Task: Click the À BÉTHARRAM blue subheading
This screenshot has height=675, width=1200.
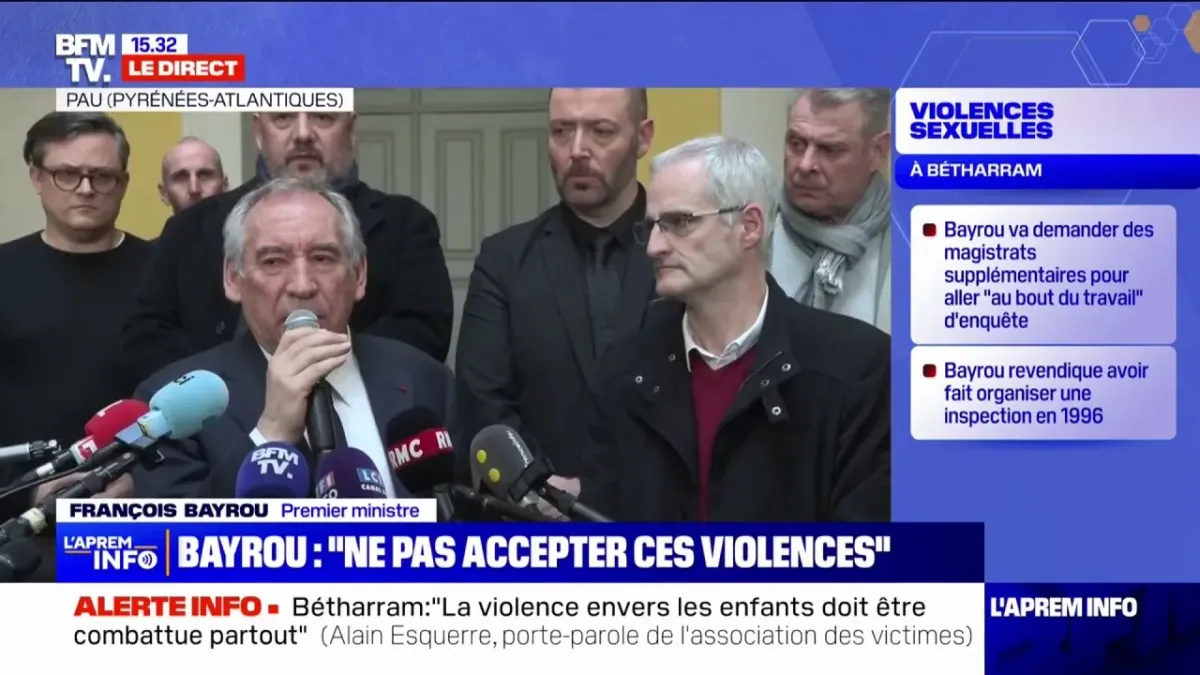Action: coord(975,171)
